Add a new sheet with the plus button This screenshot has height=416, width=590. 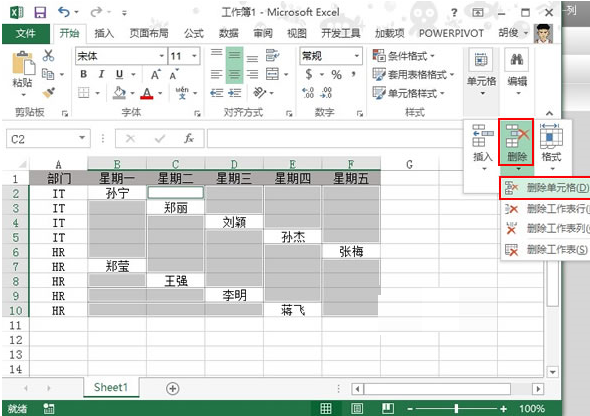pos(173,388)
